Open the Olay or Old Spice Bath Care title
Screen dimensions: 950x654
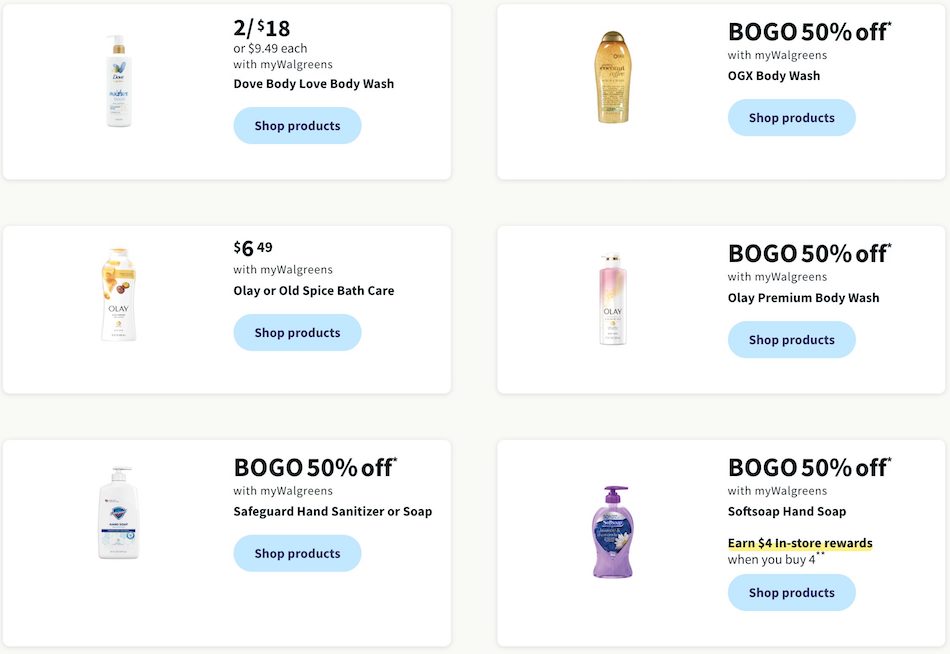314,290
